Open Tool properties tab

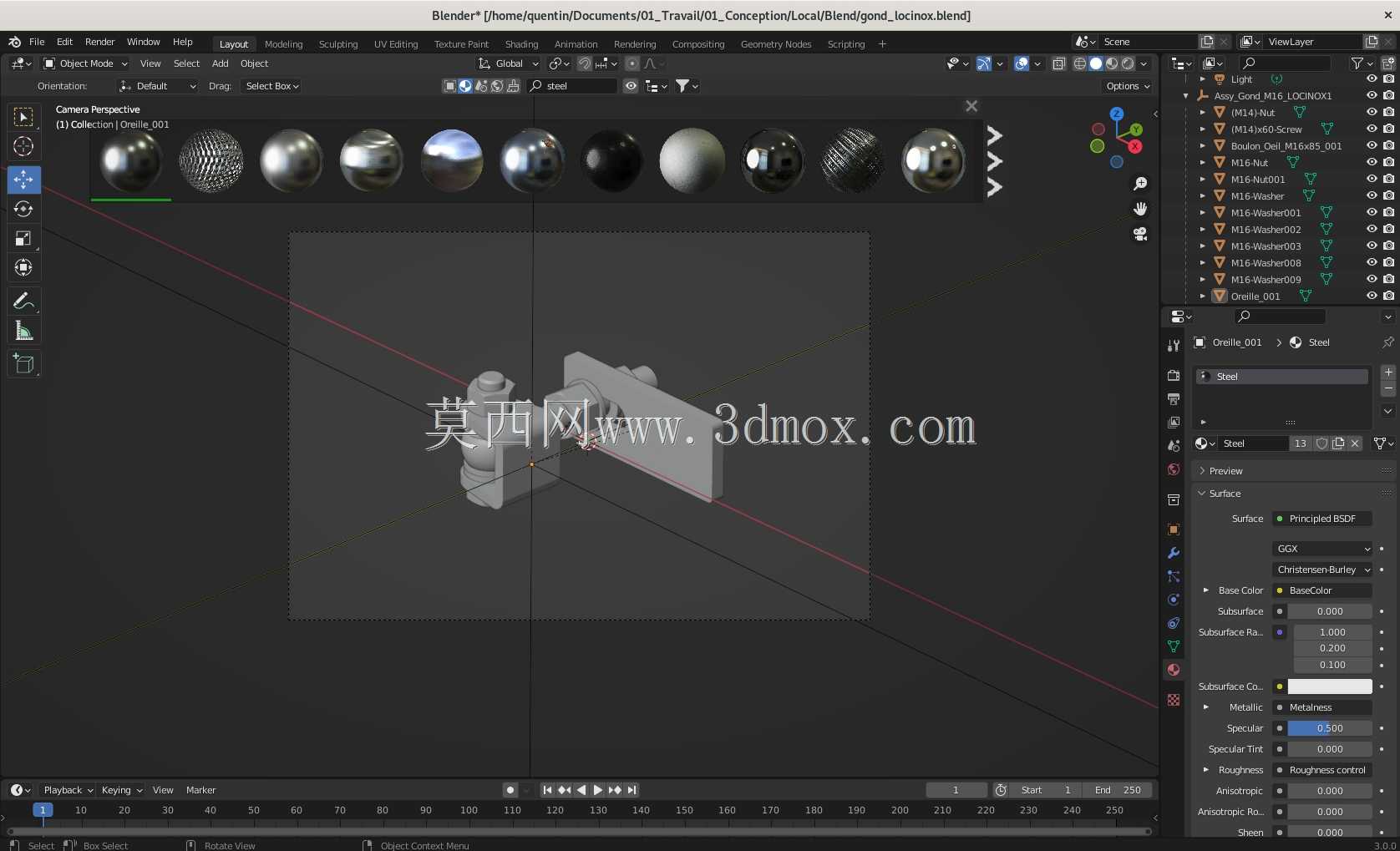click(1174, 346)
